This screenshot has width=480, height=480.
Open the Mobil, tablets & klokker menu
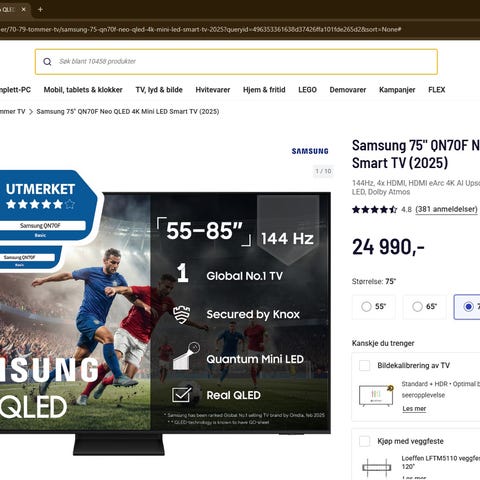point(83,90)
